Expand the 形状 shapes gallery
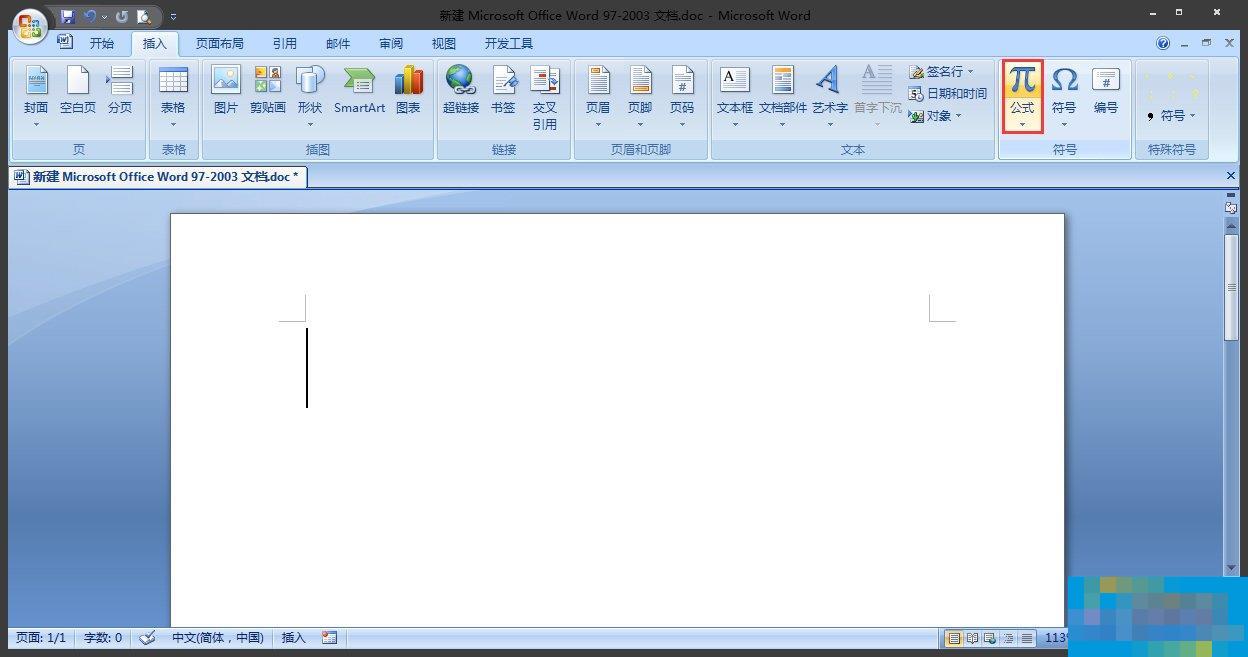1248x657 pixels. click(310, 96)
